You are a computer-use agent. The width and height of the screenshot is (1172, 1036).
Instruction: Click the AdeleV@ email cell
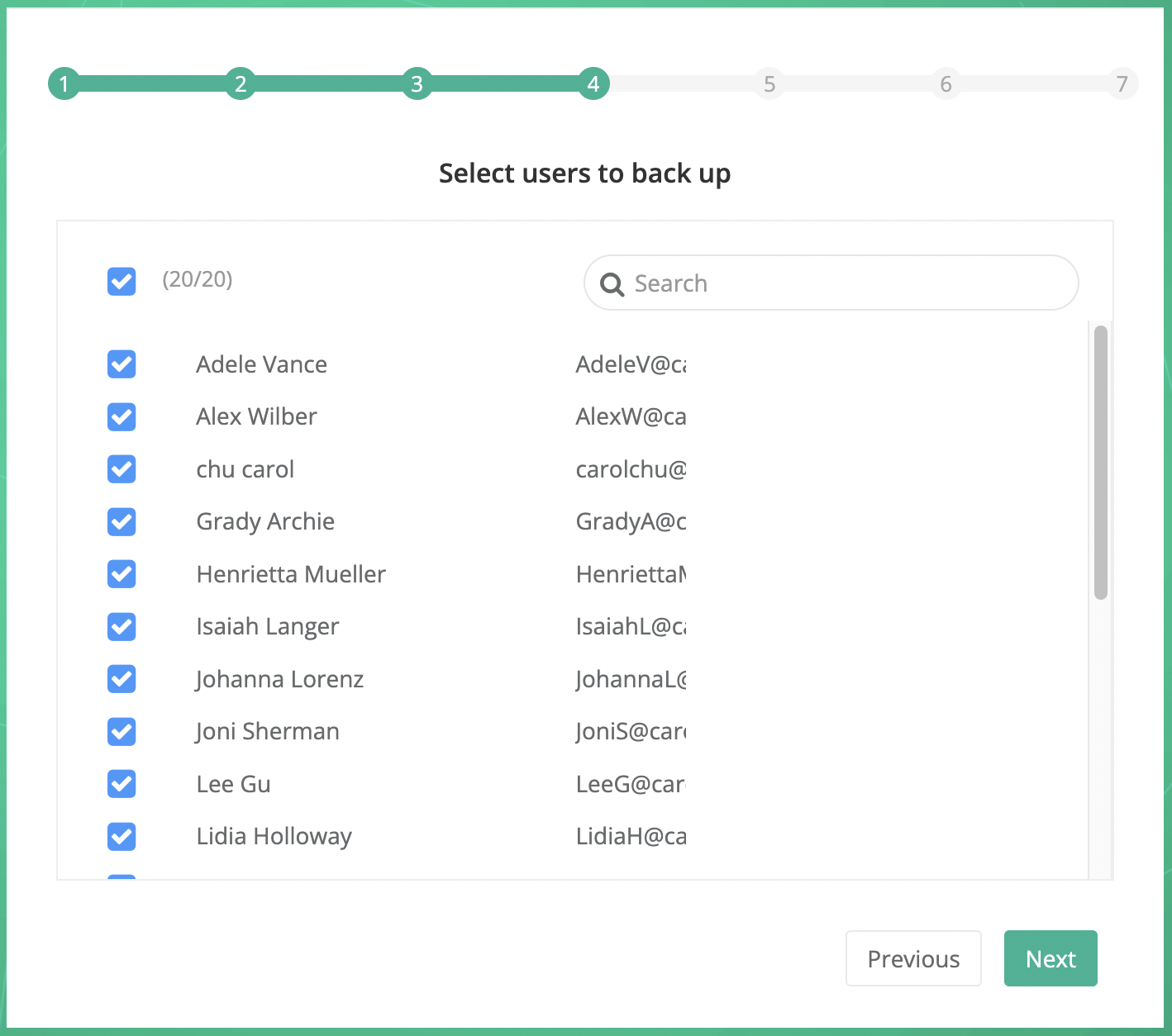click(631, 364)
